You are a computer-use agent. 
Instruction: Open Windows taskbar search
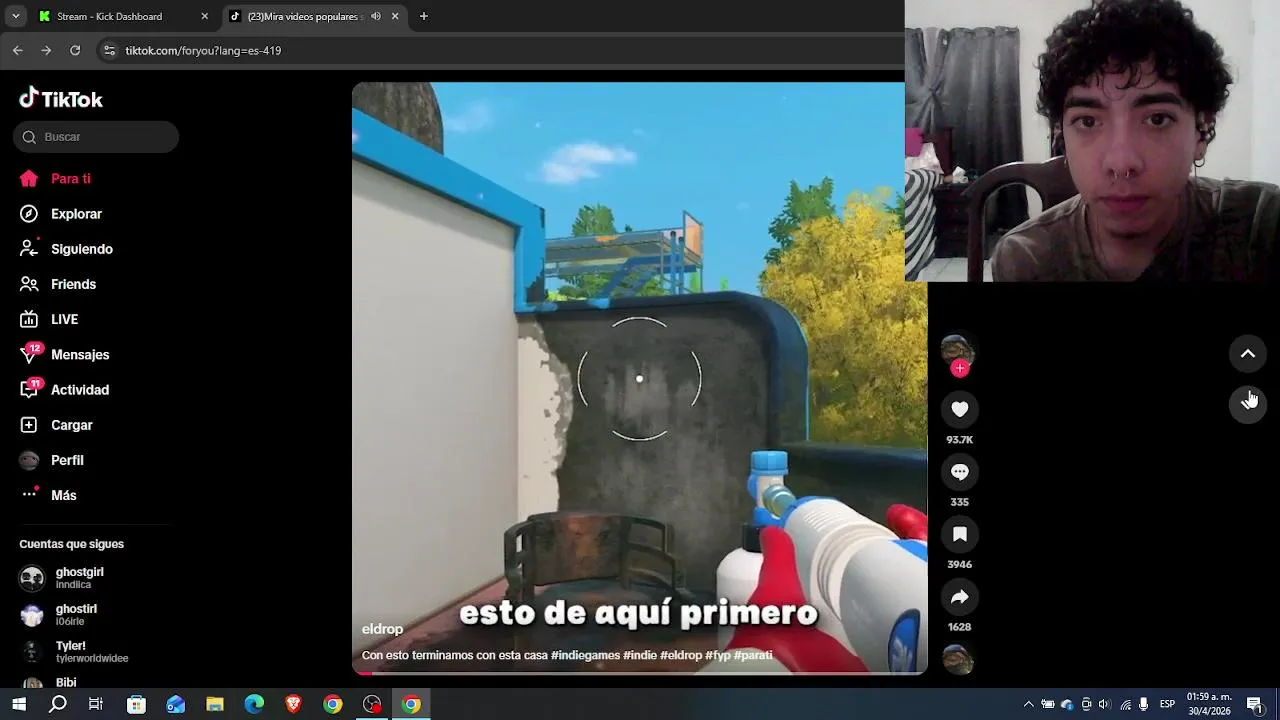click(x=58, y=704)
